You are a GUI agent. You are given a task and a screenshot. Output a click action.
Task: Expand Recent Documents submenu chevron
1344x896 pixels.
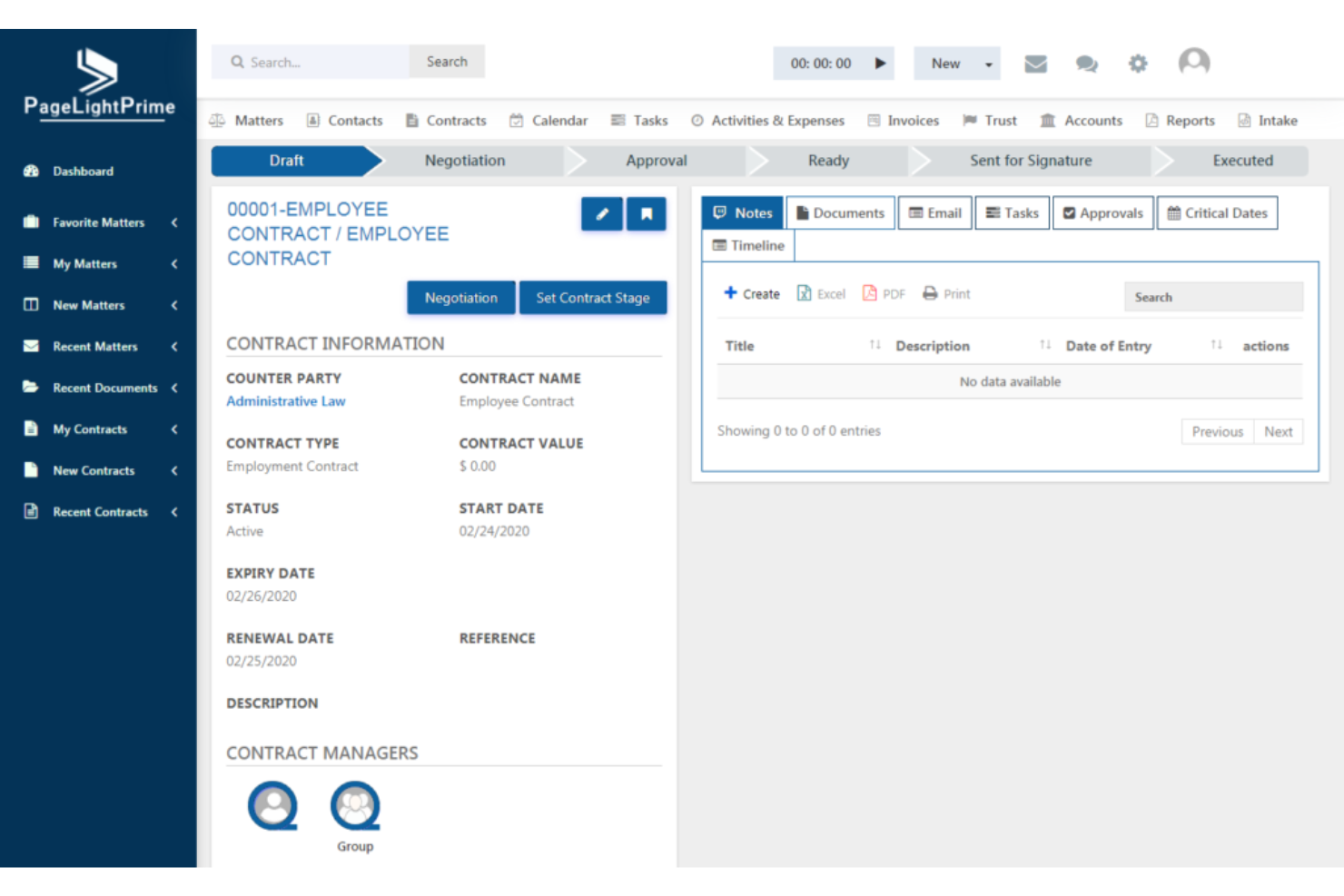click(174, 387)
